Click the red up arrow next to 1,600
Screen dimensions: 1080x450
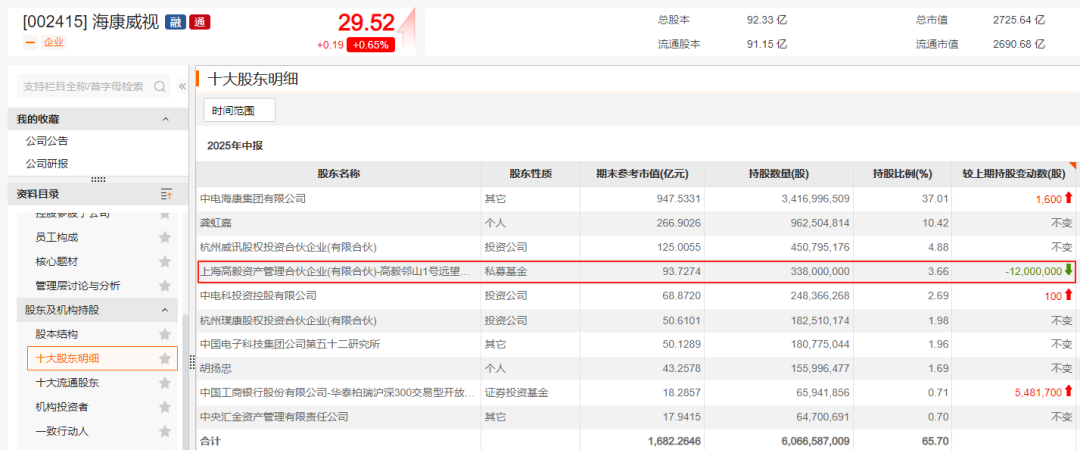point(1068,199)
